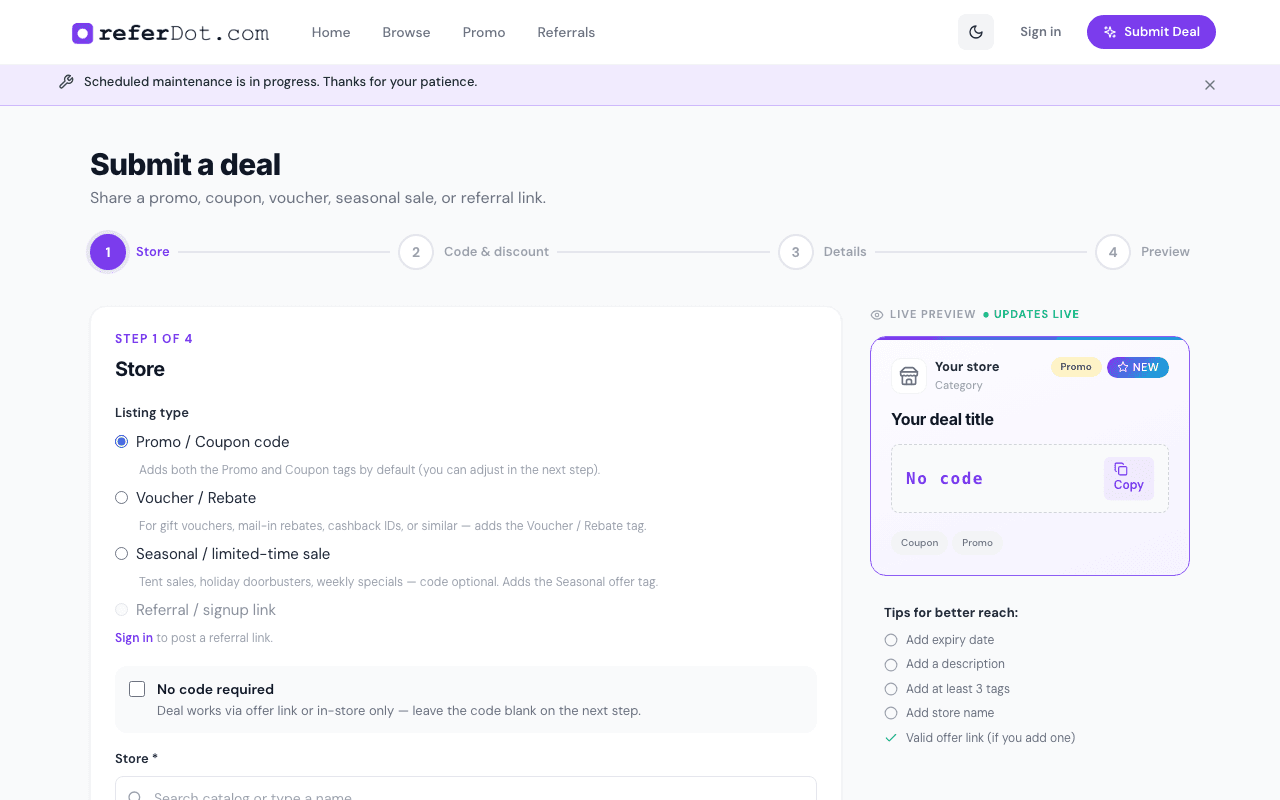Click the eye icon beside Live Preview
The width and height of the screenshot is (1280, 800).
click(877, 315)
